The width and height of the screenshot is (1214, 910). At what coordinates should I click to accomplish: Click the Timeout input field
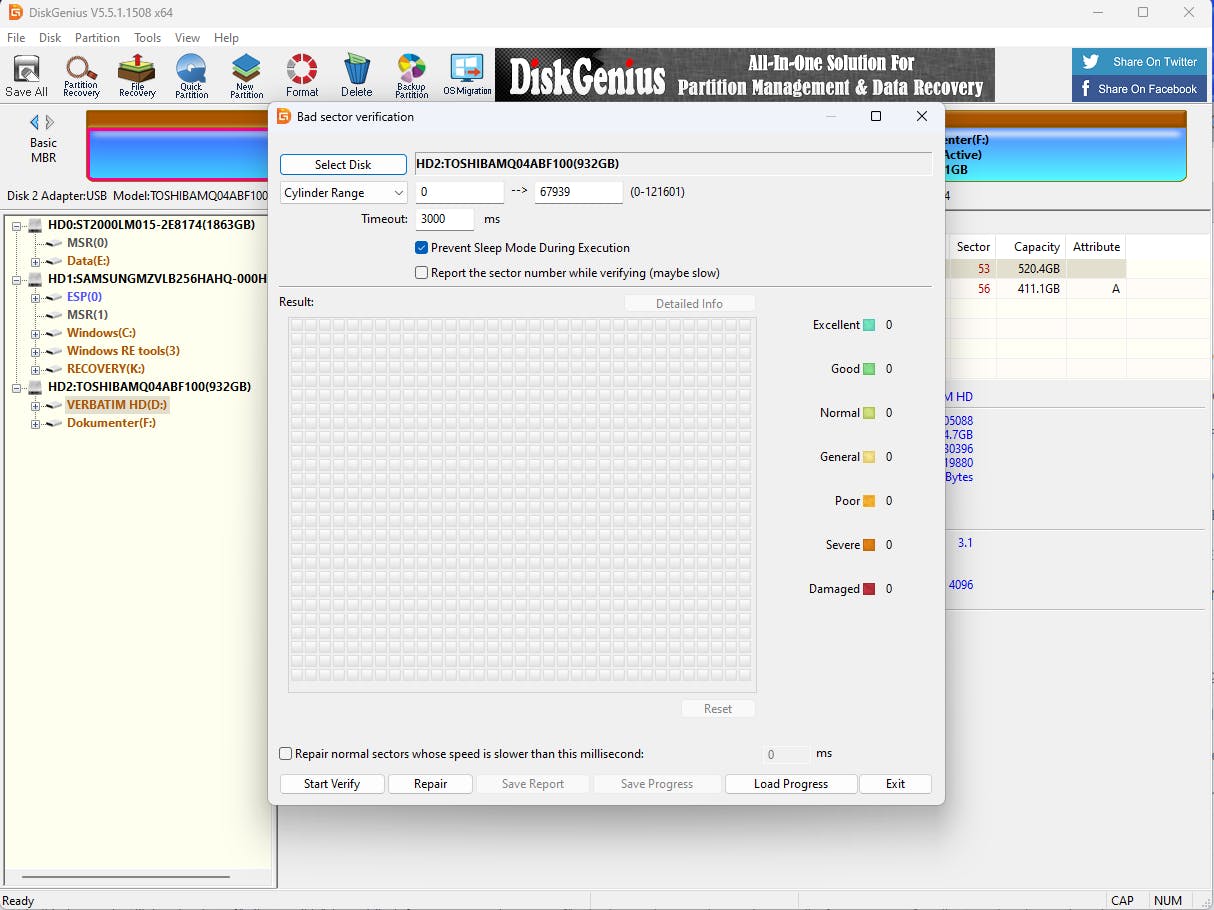coord(444,219)
